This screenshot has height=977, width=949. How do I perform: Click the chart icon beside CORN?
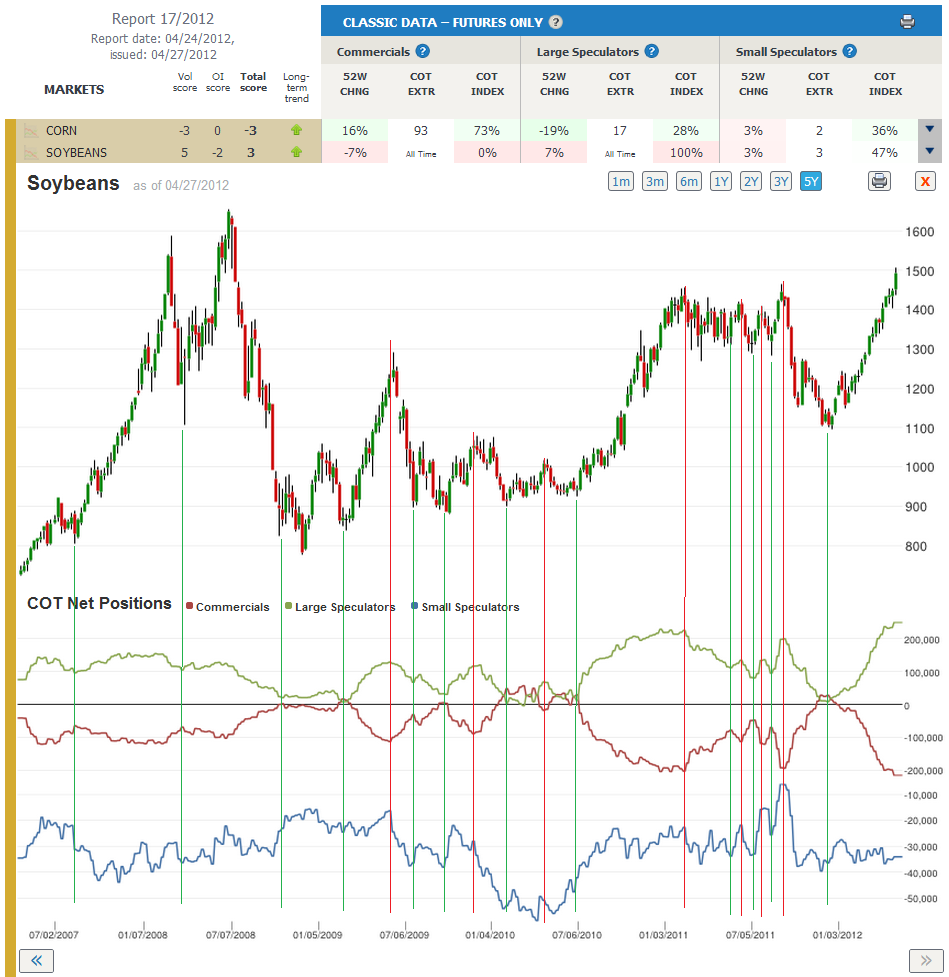(31, 131)
